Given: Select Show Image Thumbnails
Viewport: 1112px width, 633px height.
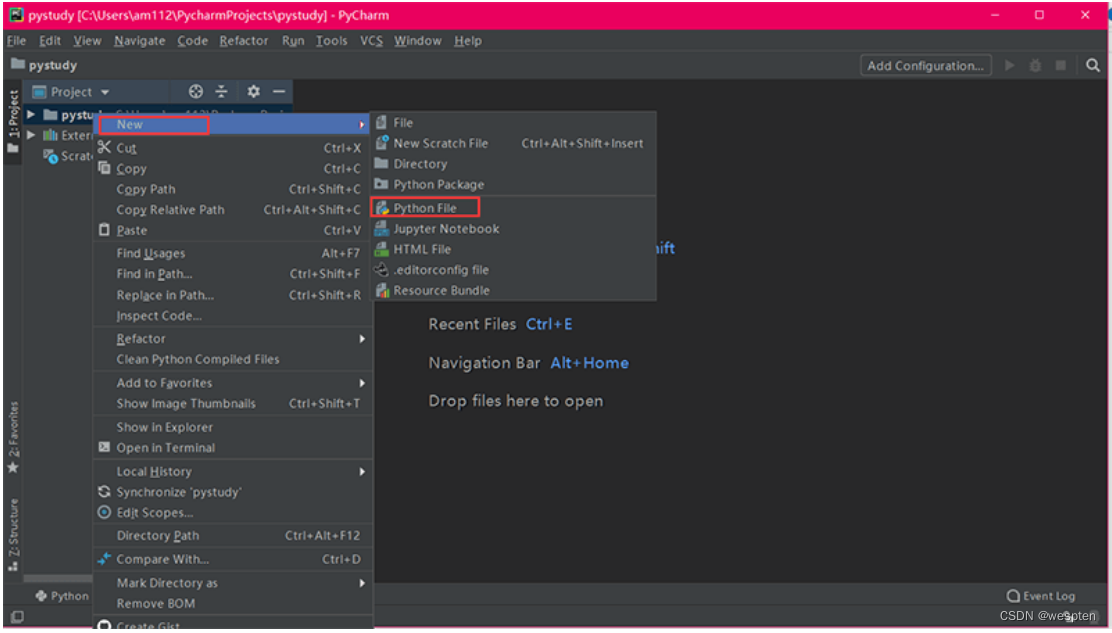Looking at the screenshot, I should click(x=233, y=403).
